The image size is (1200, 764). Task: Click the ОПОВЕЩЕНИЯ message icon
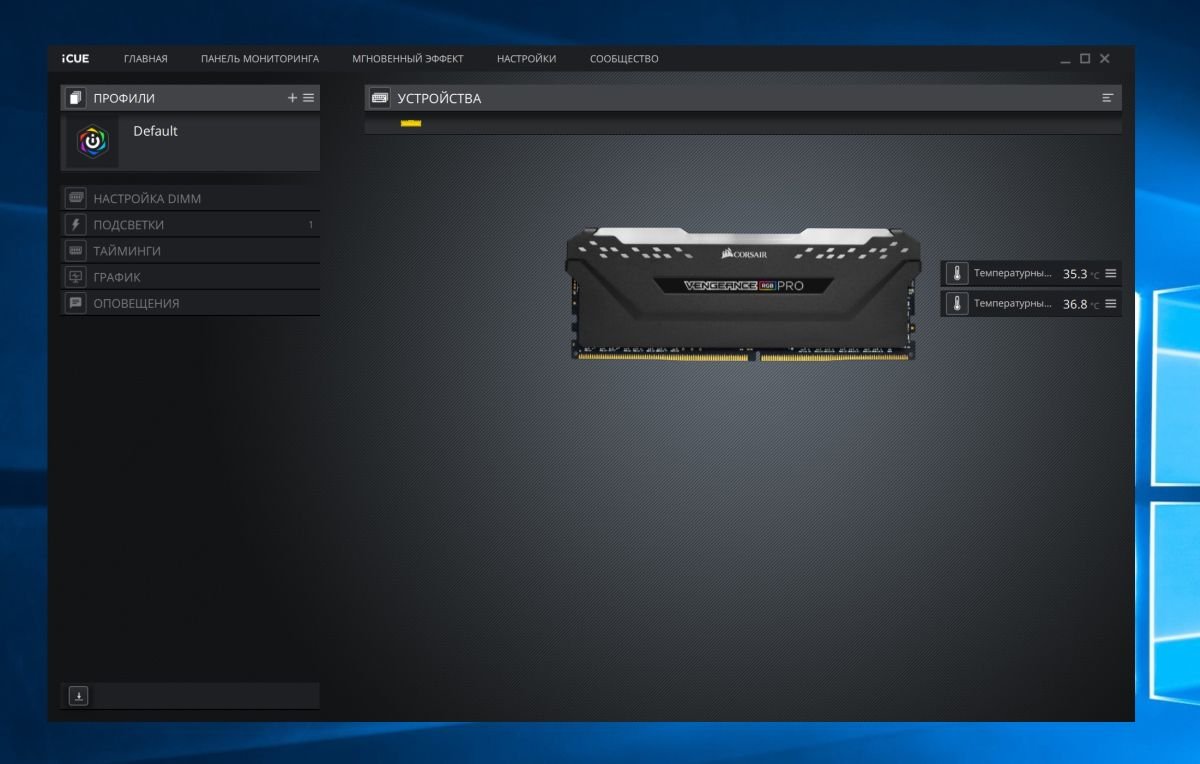coord(75,302)
